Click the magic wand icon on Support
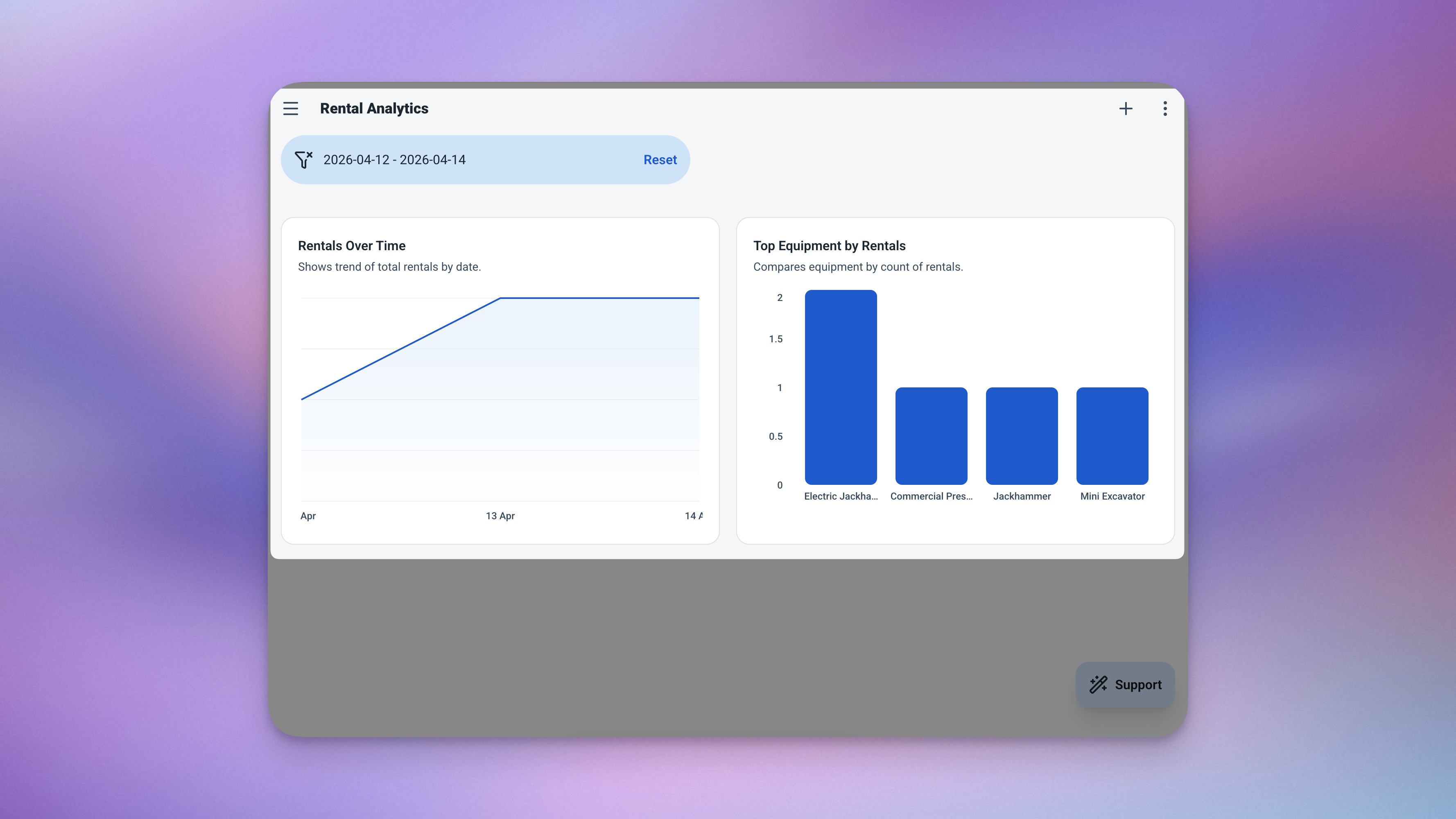The width and height of the screenshot is (1456, 819). 1098,684
